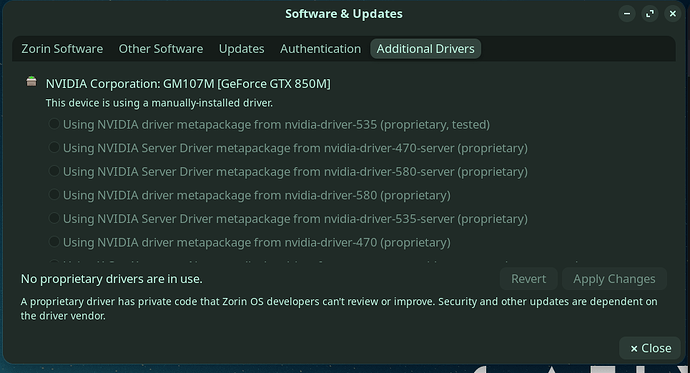Select nvidia-driver-470-server radio option
The height and width of the screenshot is (373, 690).
54,147
